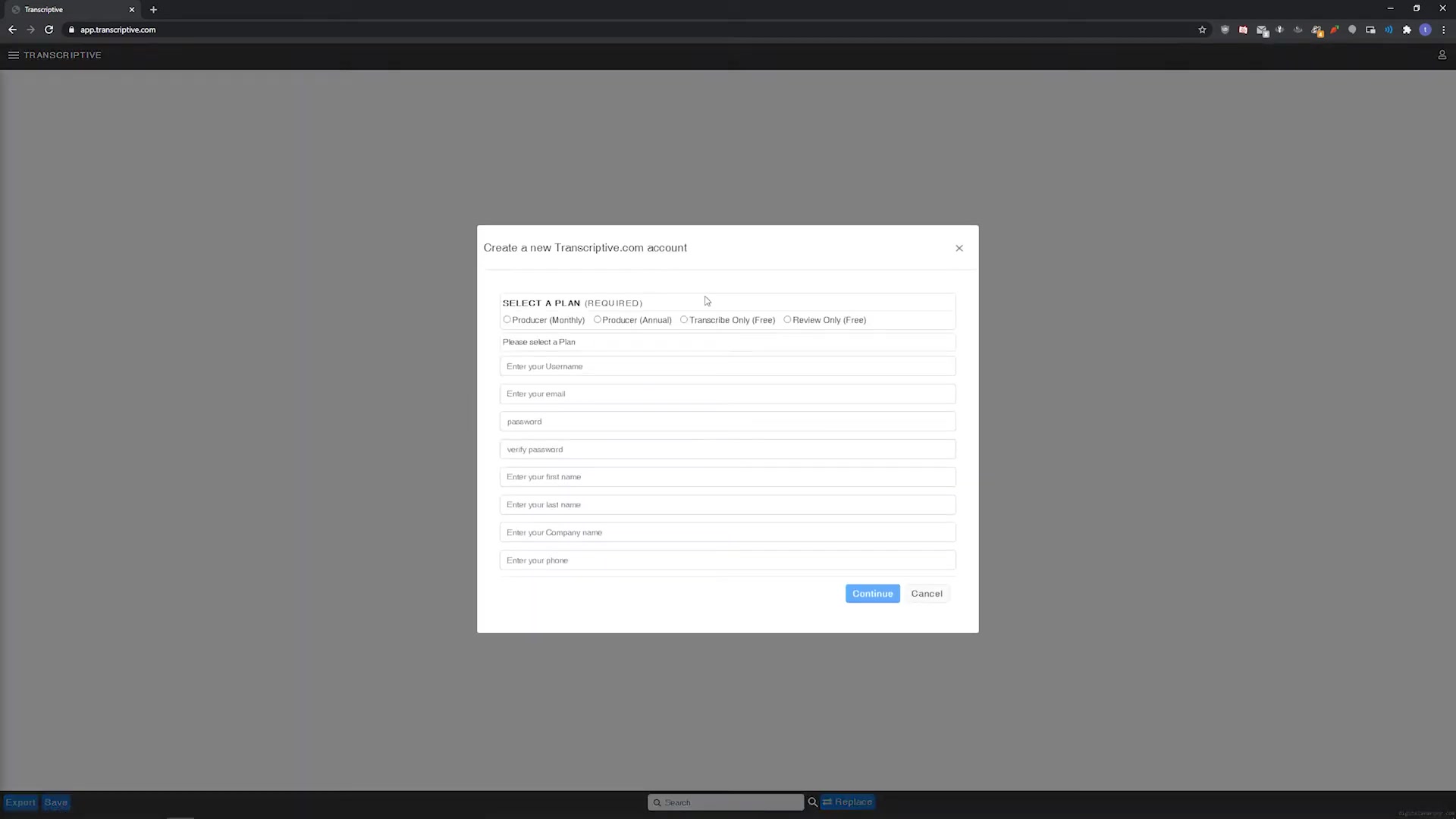Focus the Enter your first name field
This screenshot has width=1456, height=819.
tap(727, 477)
